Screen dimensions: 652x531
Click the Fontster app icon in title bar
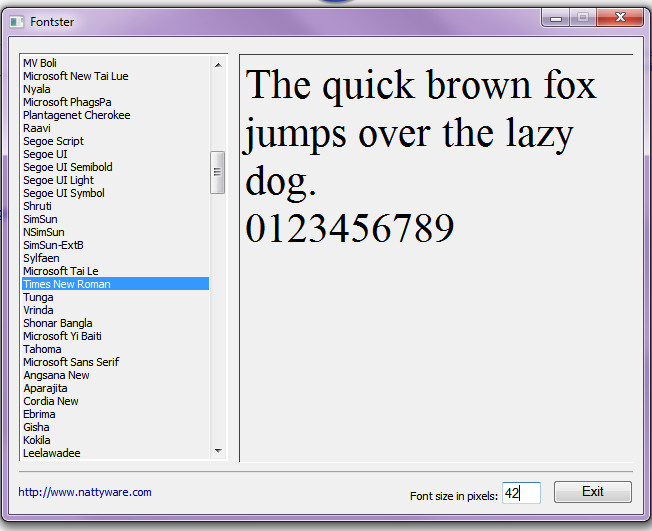(x=17, y=22)
